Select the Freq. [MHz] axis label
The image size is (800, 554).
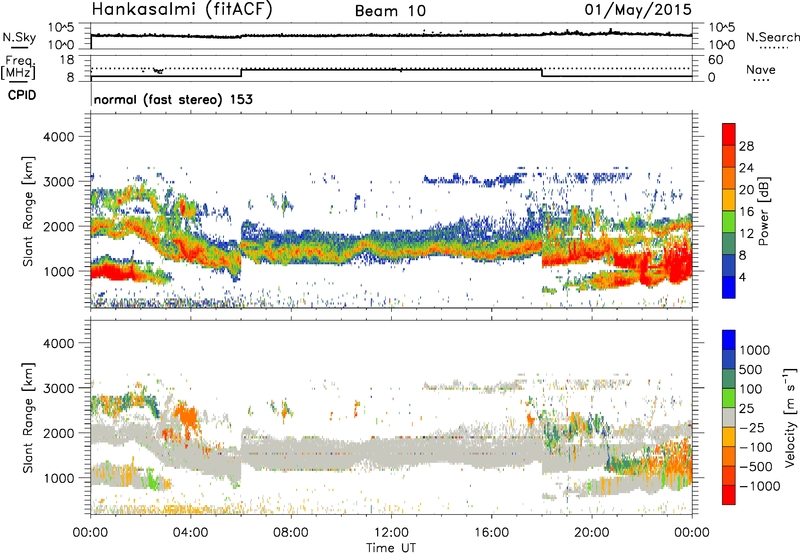(18, 67)
